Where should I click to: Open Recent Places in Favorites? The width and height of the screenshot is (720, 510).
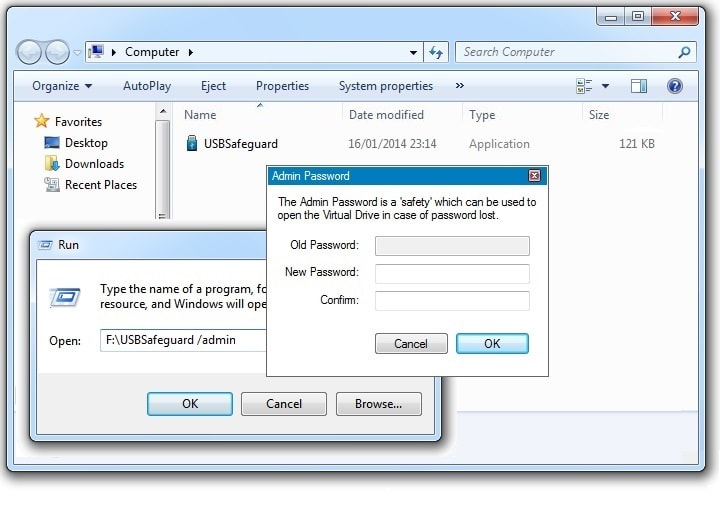101,185
